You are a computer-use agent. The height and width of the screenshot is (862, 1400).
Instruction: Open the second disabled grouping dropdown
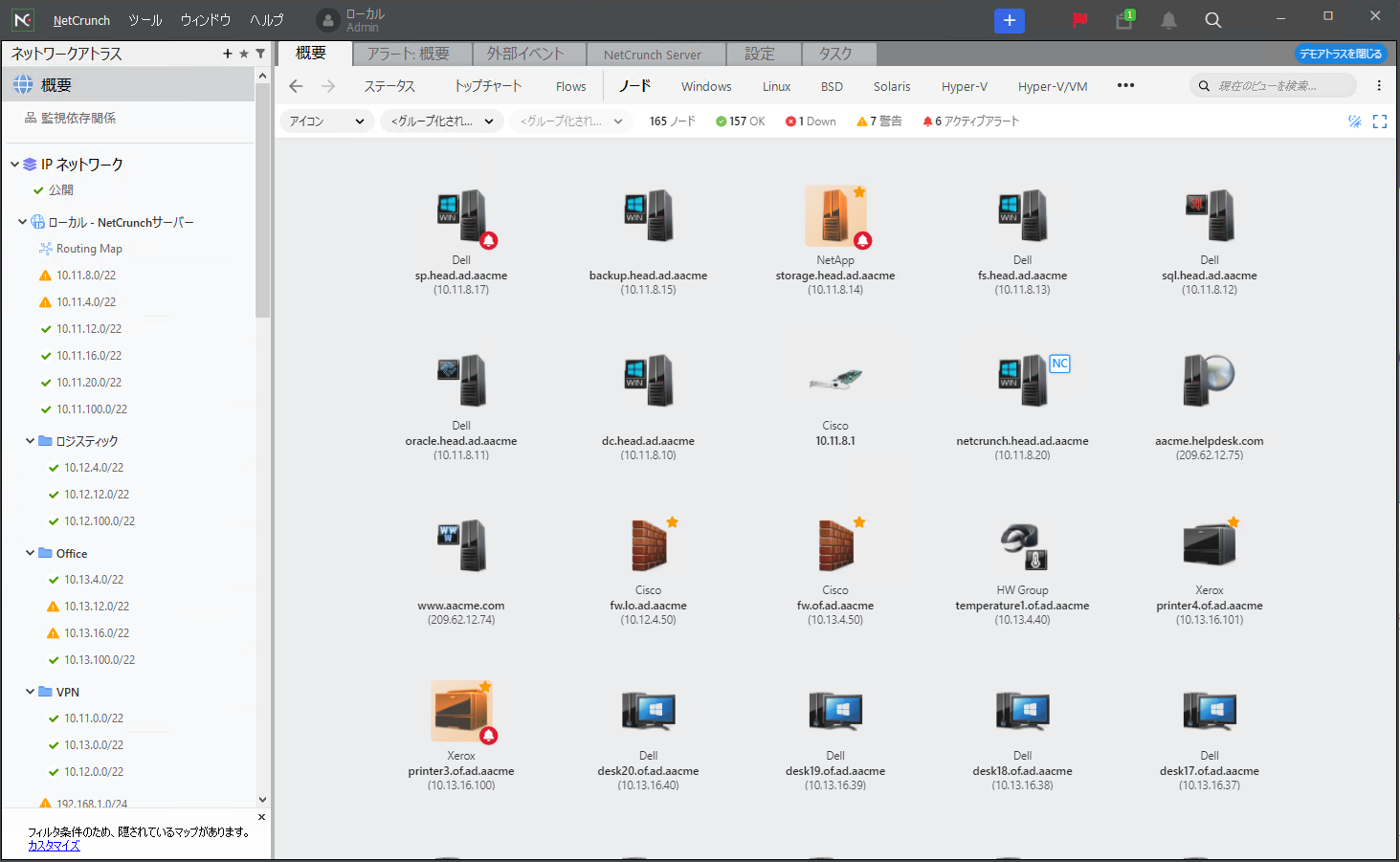point(571,122)
